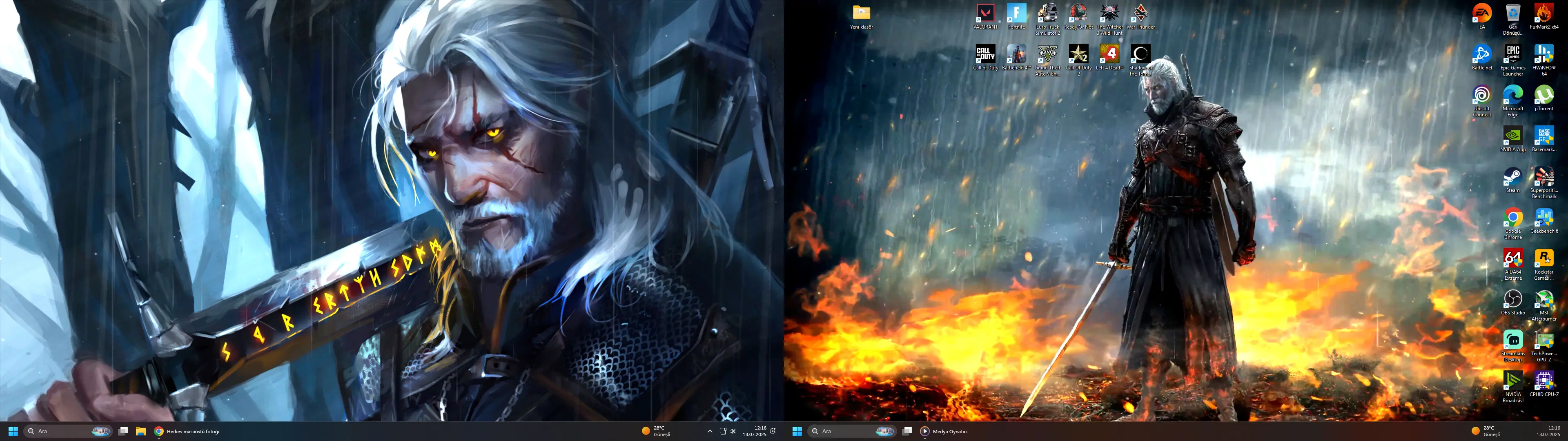The height and width of the screenshot is (441, 1568).
Task: Switch to Chrome window Herkes masaüstü fotoğı
Action: [187, 431]
